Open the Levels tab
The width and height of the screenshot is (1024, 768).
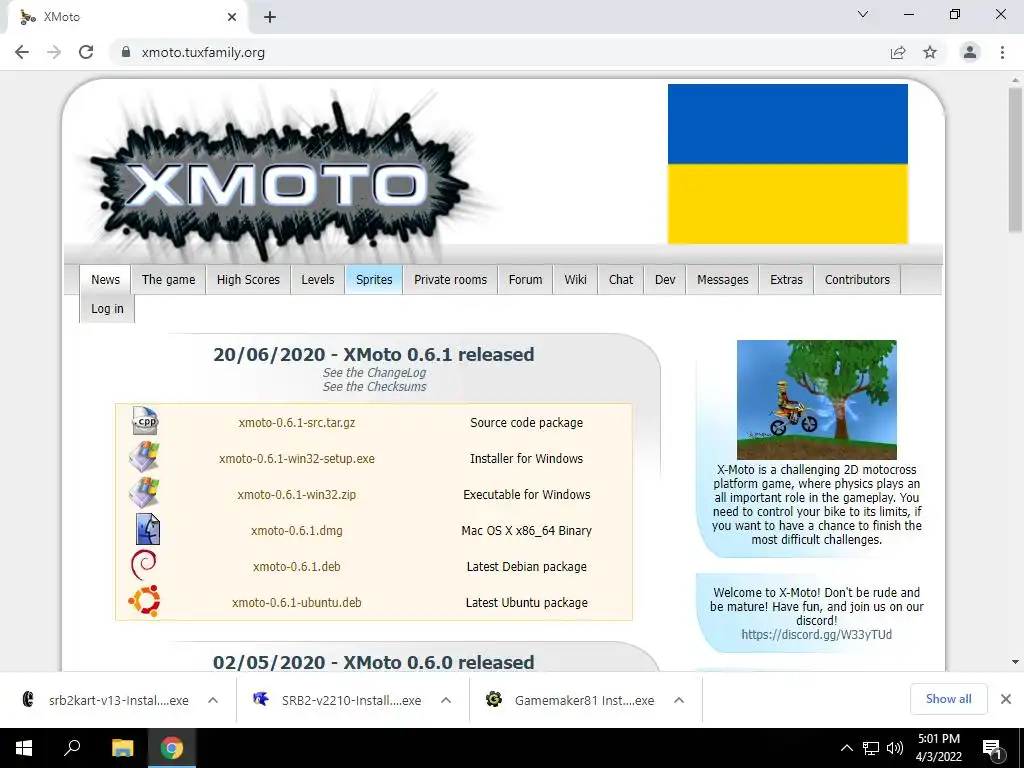317,280
